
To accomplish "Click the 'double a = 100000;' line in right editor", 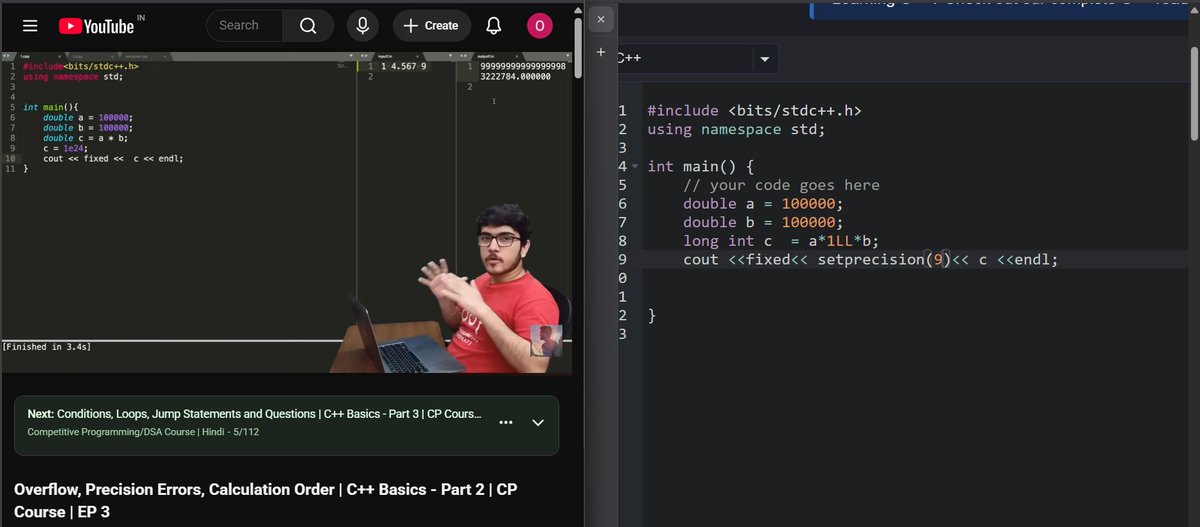I will pos(763,204).
